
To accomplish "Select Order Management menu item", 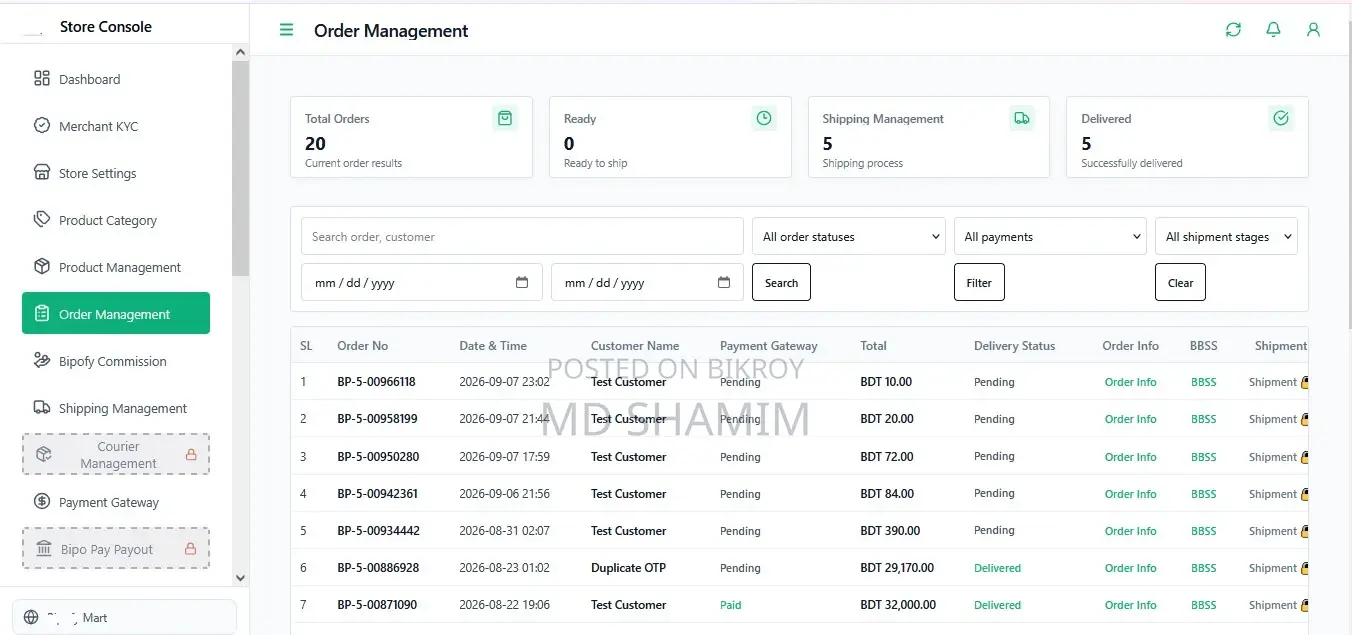I will click(116, 313).
